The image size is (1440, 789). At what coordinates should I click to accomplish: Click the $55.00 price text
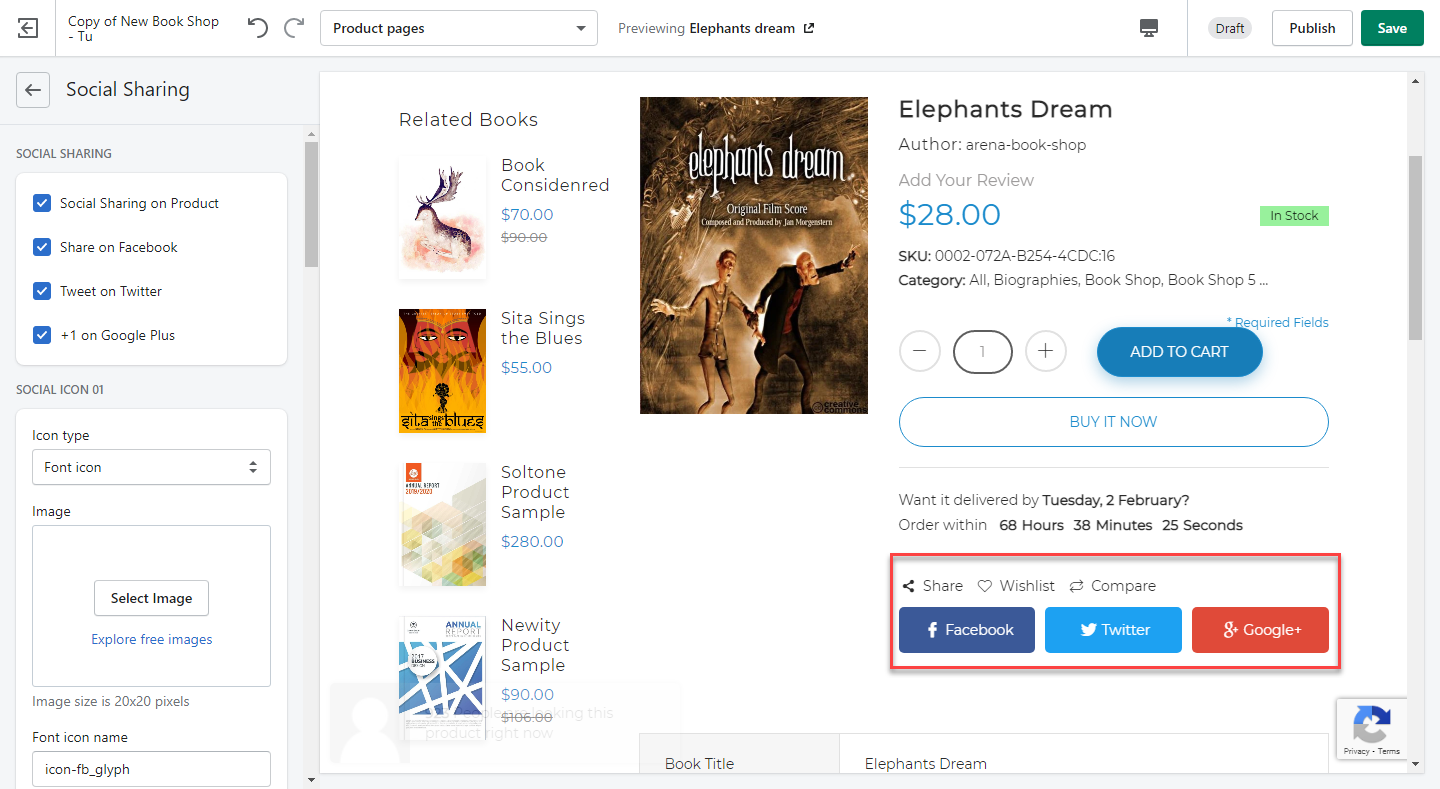[x=527, y=367]
